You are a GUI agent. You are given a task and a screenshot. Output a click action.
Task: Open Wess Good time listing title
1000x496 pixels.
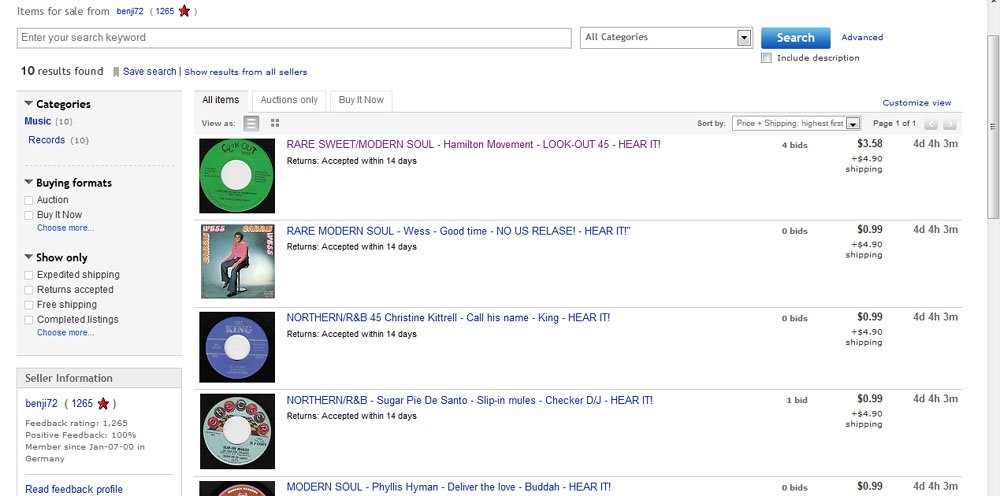pos(458,231)
